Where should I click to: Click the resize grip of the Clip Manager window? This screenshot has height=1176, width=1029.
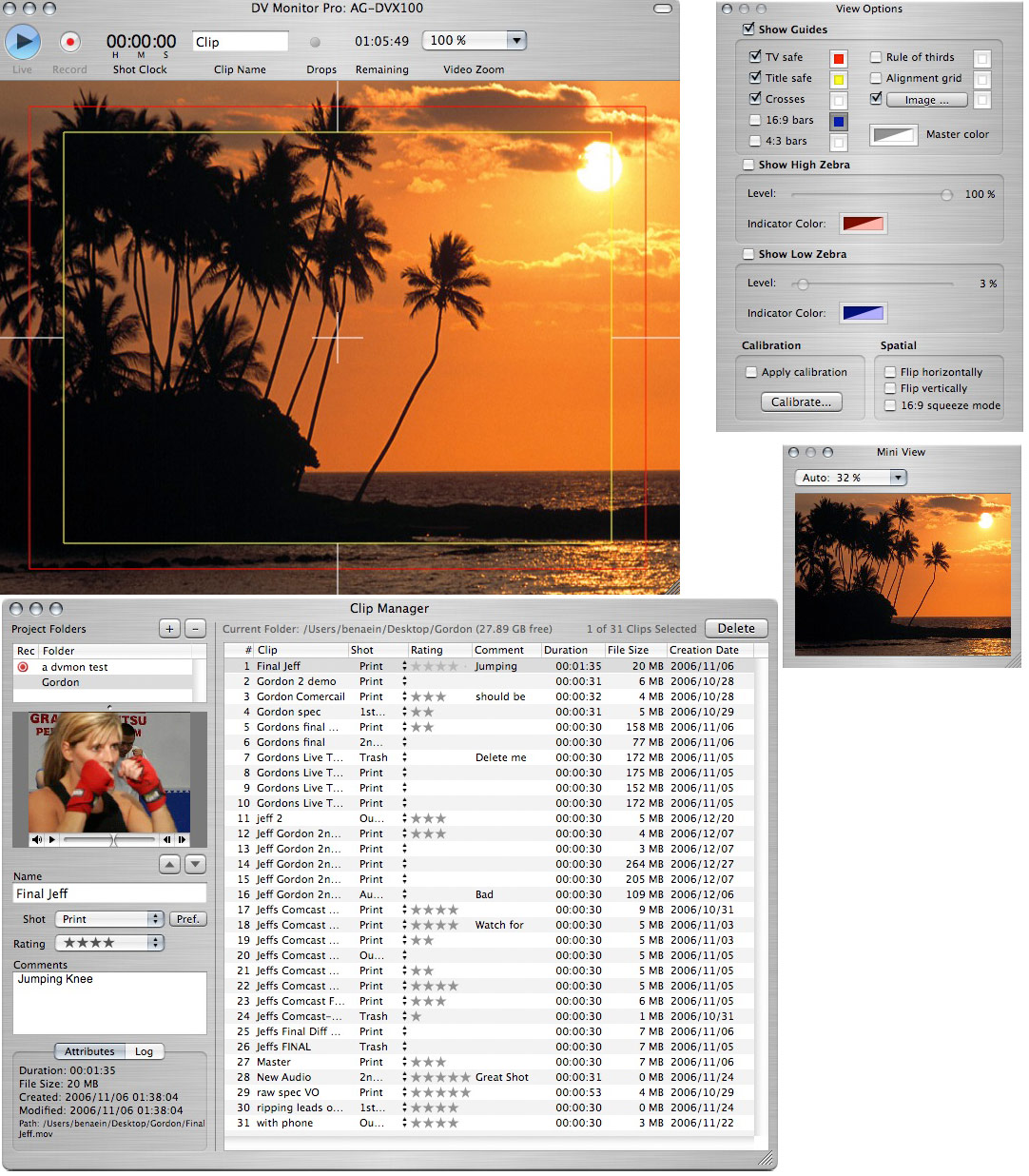[767, 1160]
